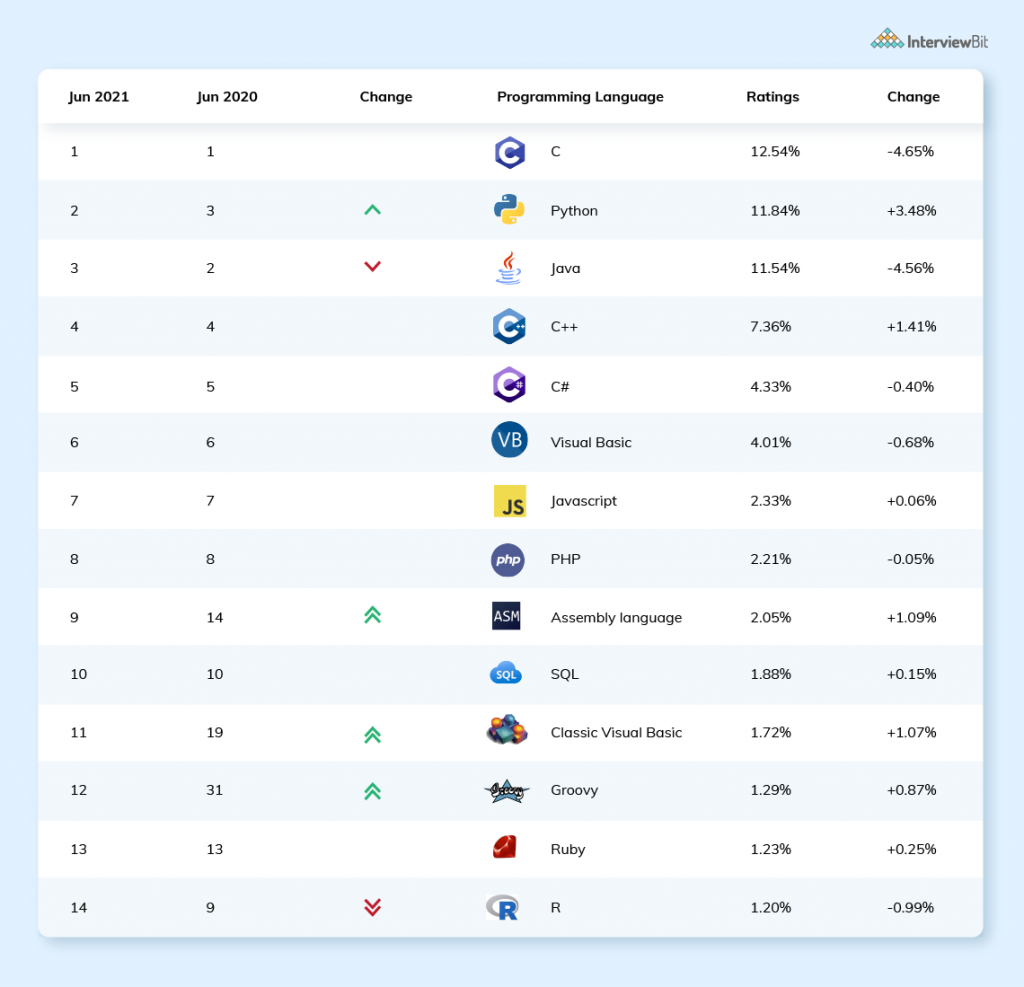
Task: Select the Ratings column header
Action: pyautogui.click(x=772, y=97)
